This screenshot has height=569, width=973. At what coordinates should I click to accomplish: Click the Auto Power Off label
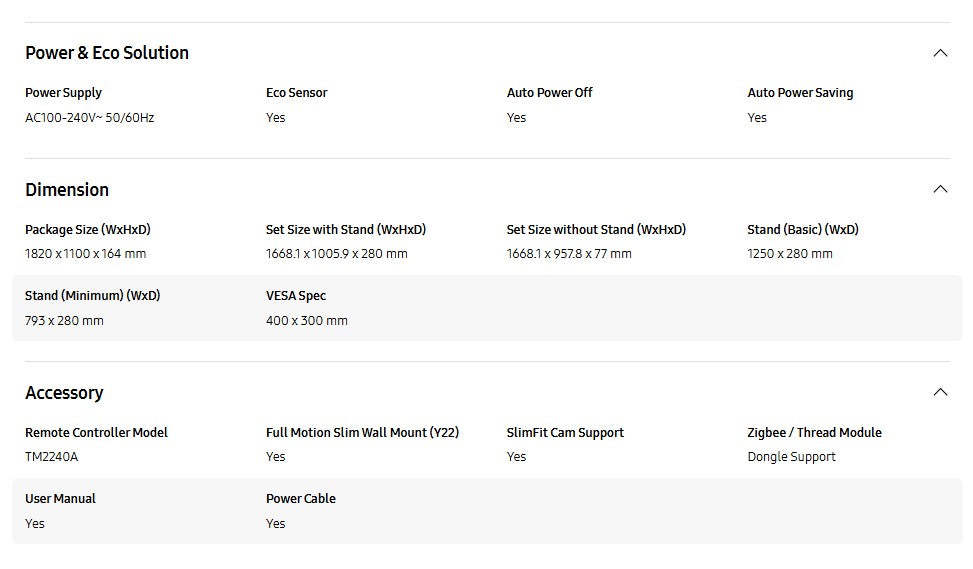(549, 93)
